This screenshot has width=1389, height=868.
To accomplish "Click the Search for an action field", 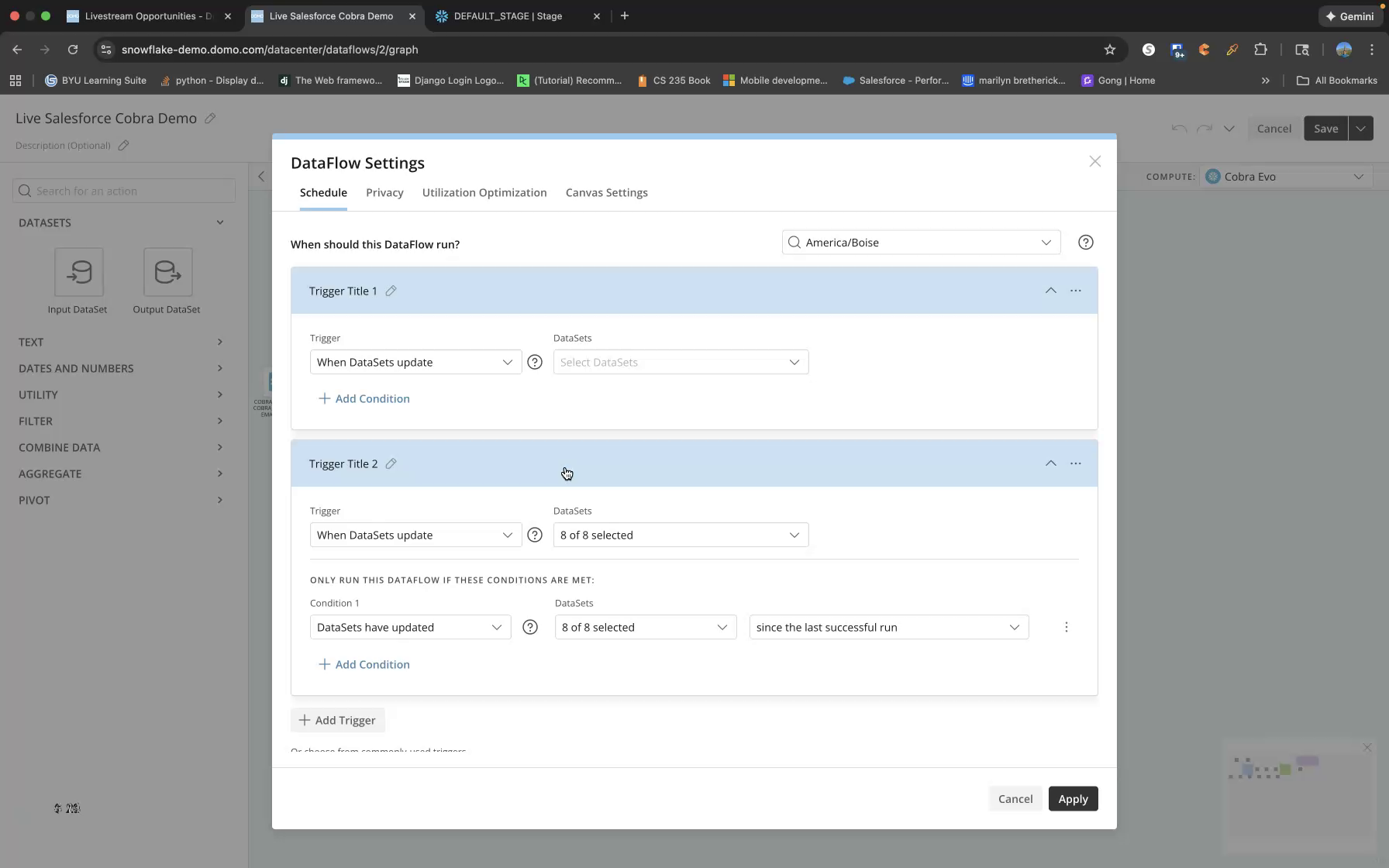I will point(123,190).
